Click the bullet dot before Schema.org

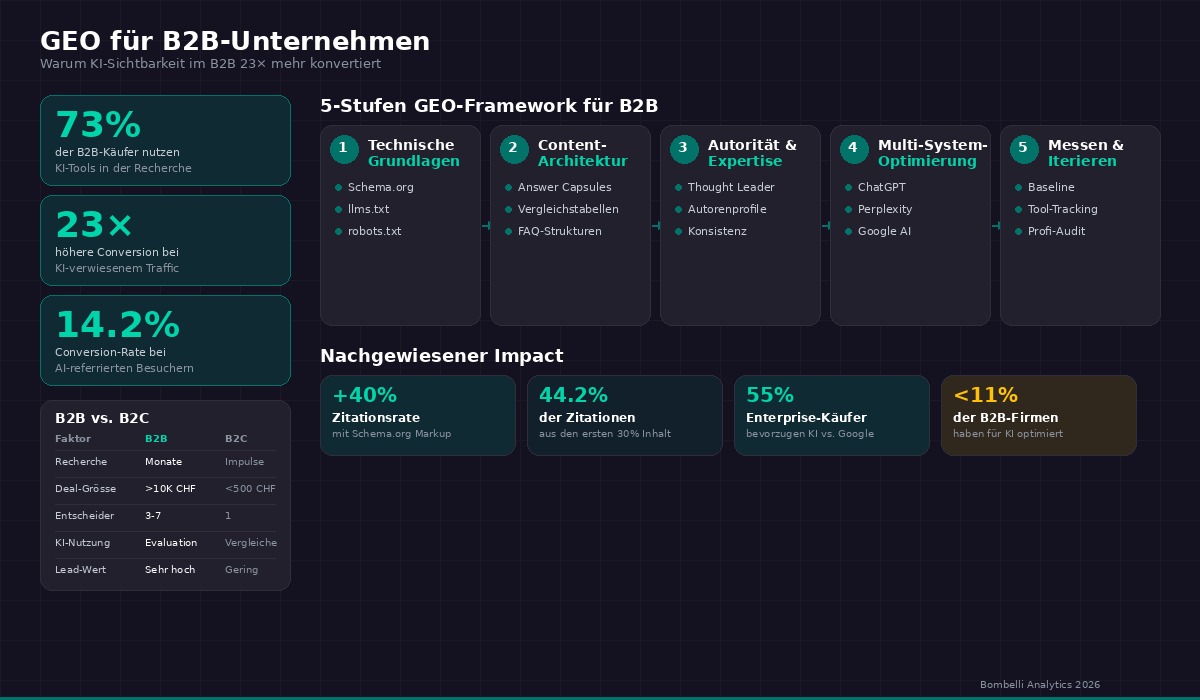coord(339,188)
